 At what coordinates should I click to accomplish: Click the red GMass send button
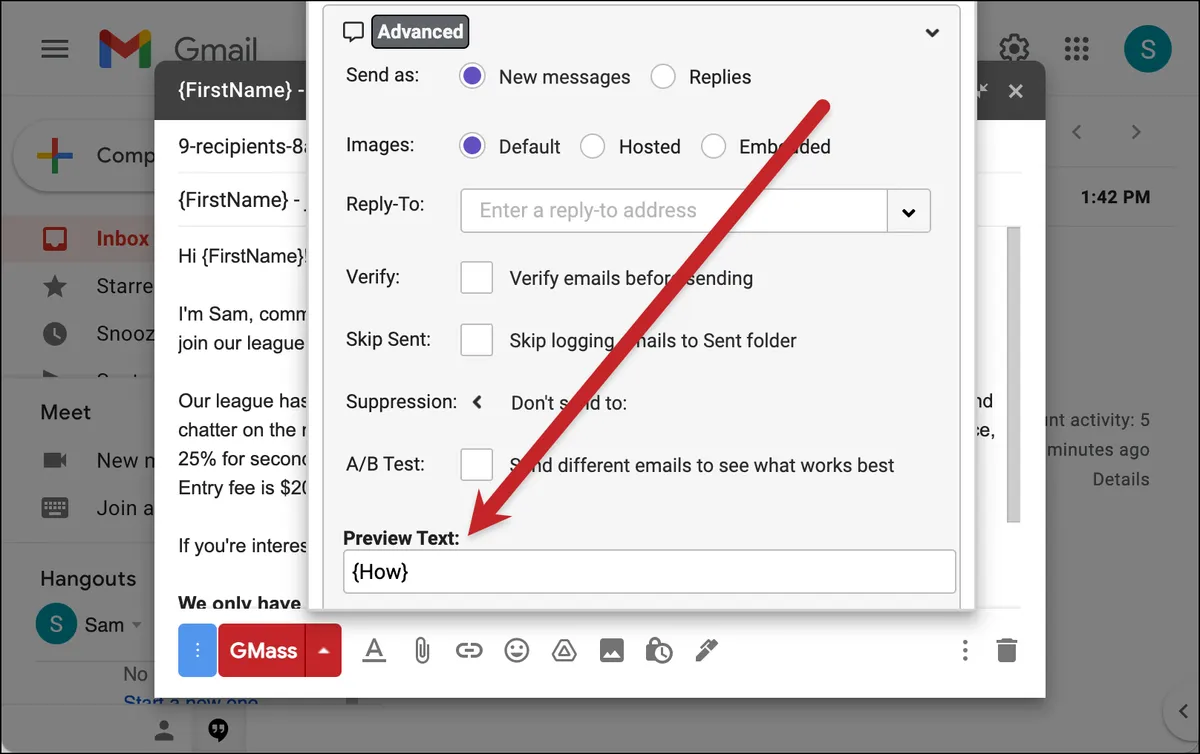[x=263, y=650]
